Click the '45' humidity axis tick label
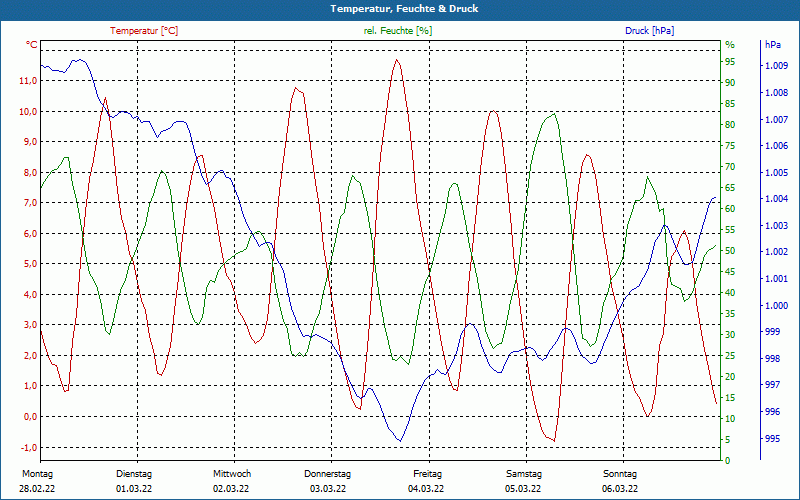 pos(730,272)
